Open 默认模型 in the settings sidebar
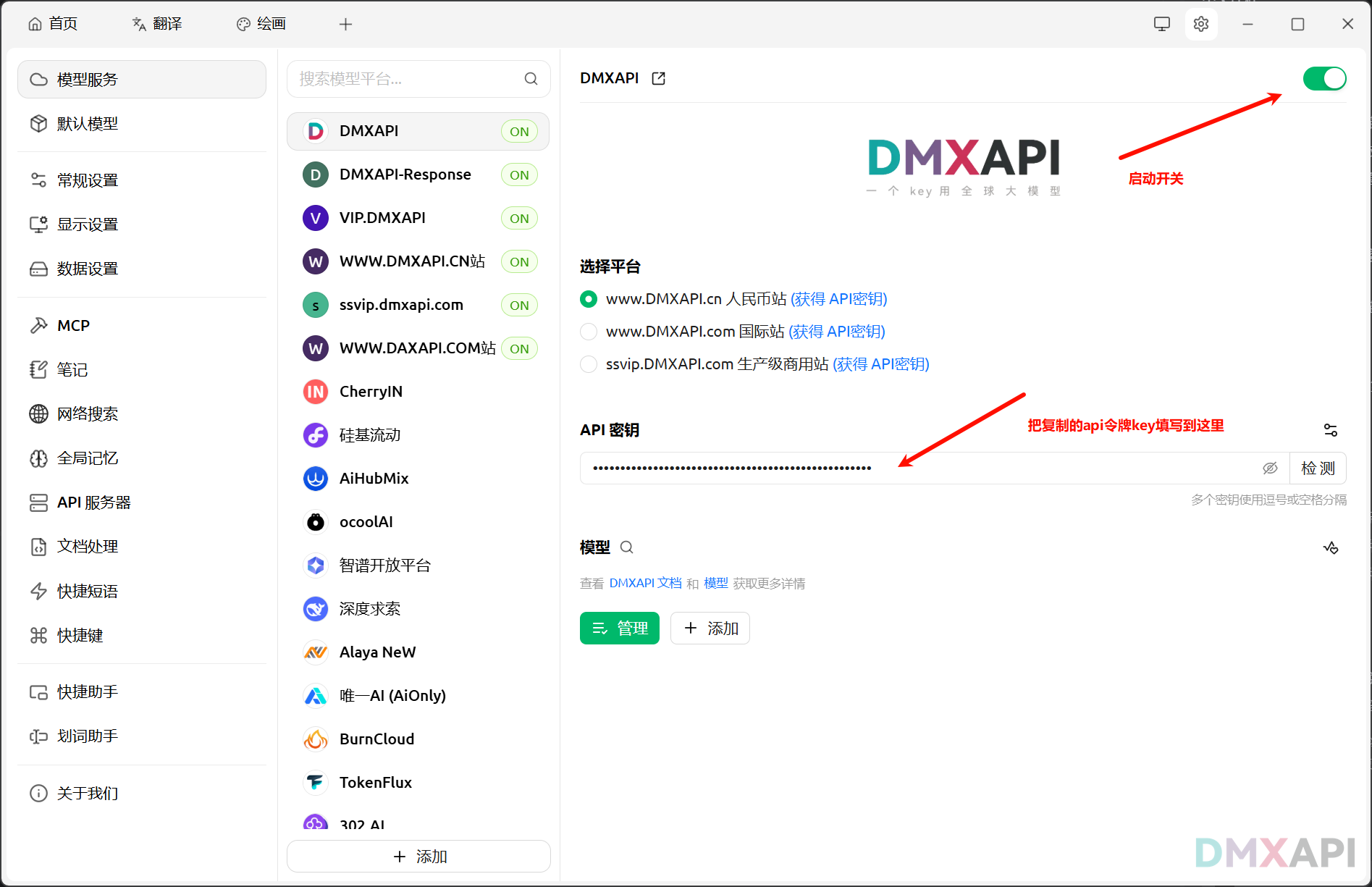The height and width of the screenshot is (887, 1372). 87,124
